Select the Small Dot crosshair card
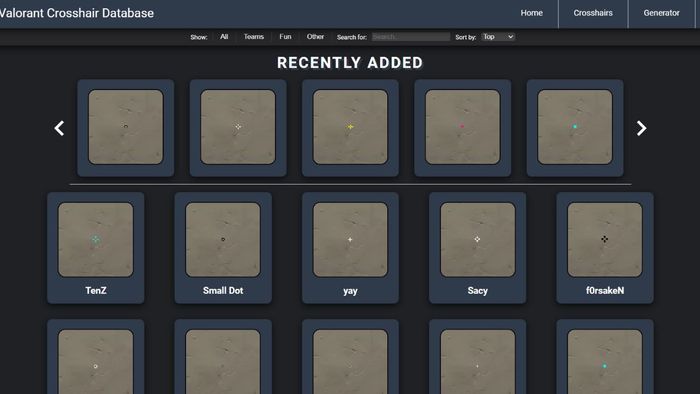Viewport: 700px width, 394px height. [223, 248]
